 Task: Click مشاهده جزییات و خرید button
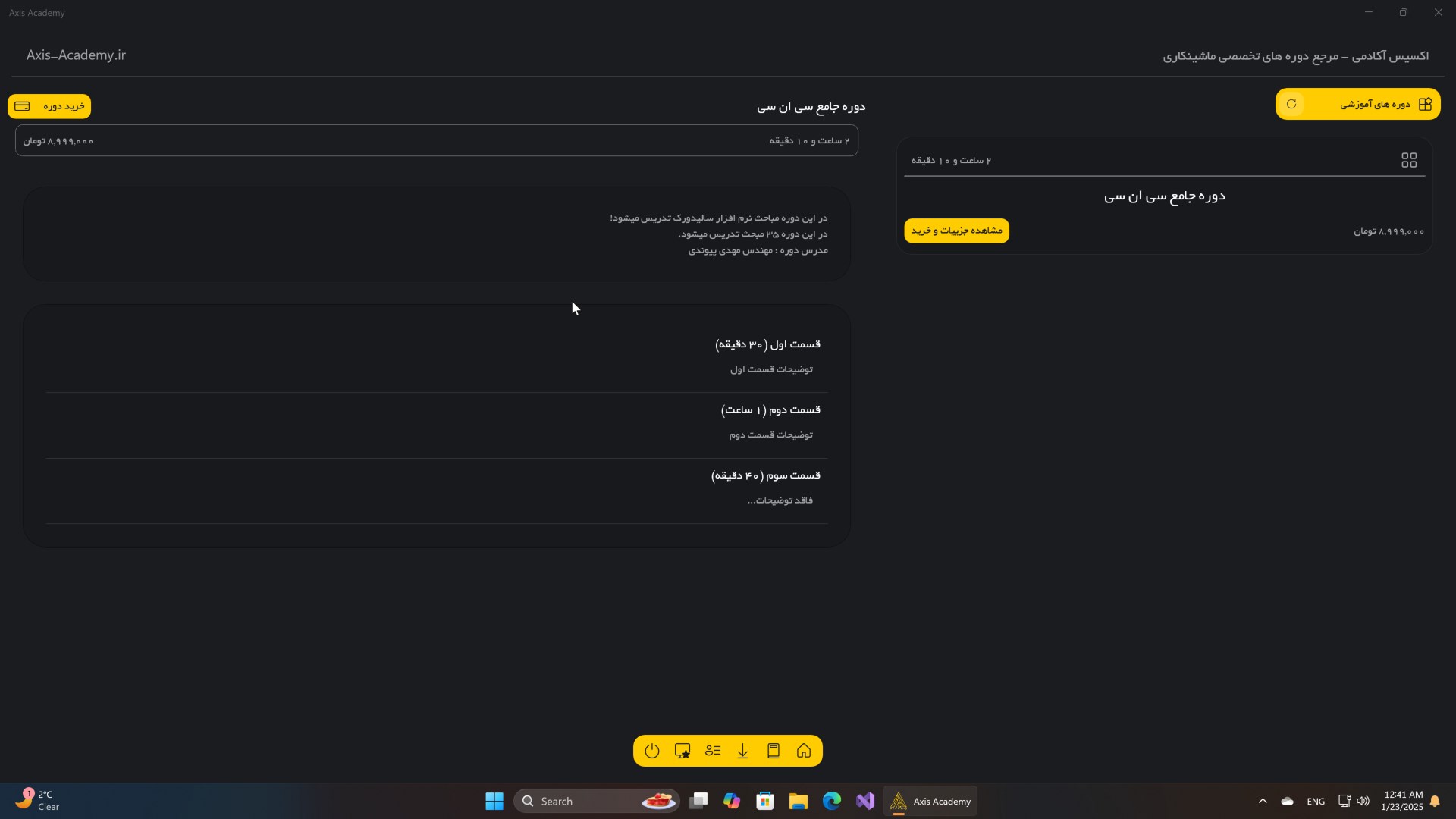tap(956, 231)
